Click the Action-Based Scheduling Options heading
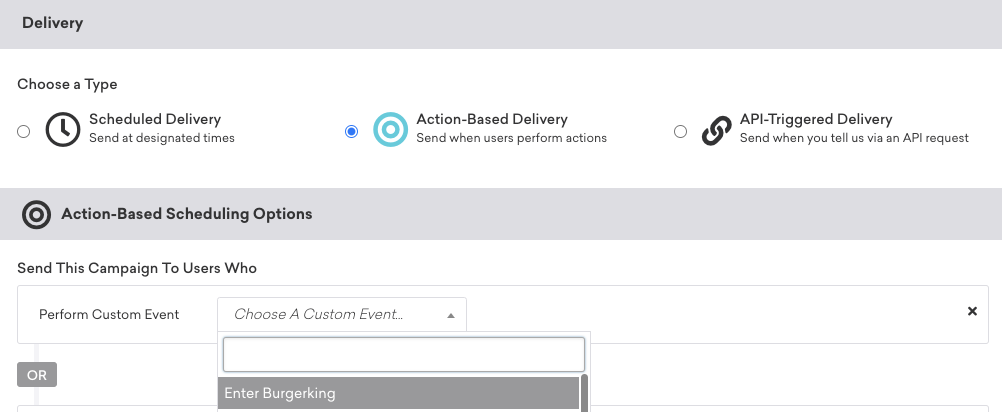The width and height of the screenshot is (1002, 412). [187, 214]
